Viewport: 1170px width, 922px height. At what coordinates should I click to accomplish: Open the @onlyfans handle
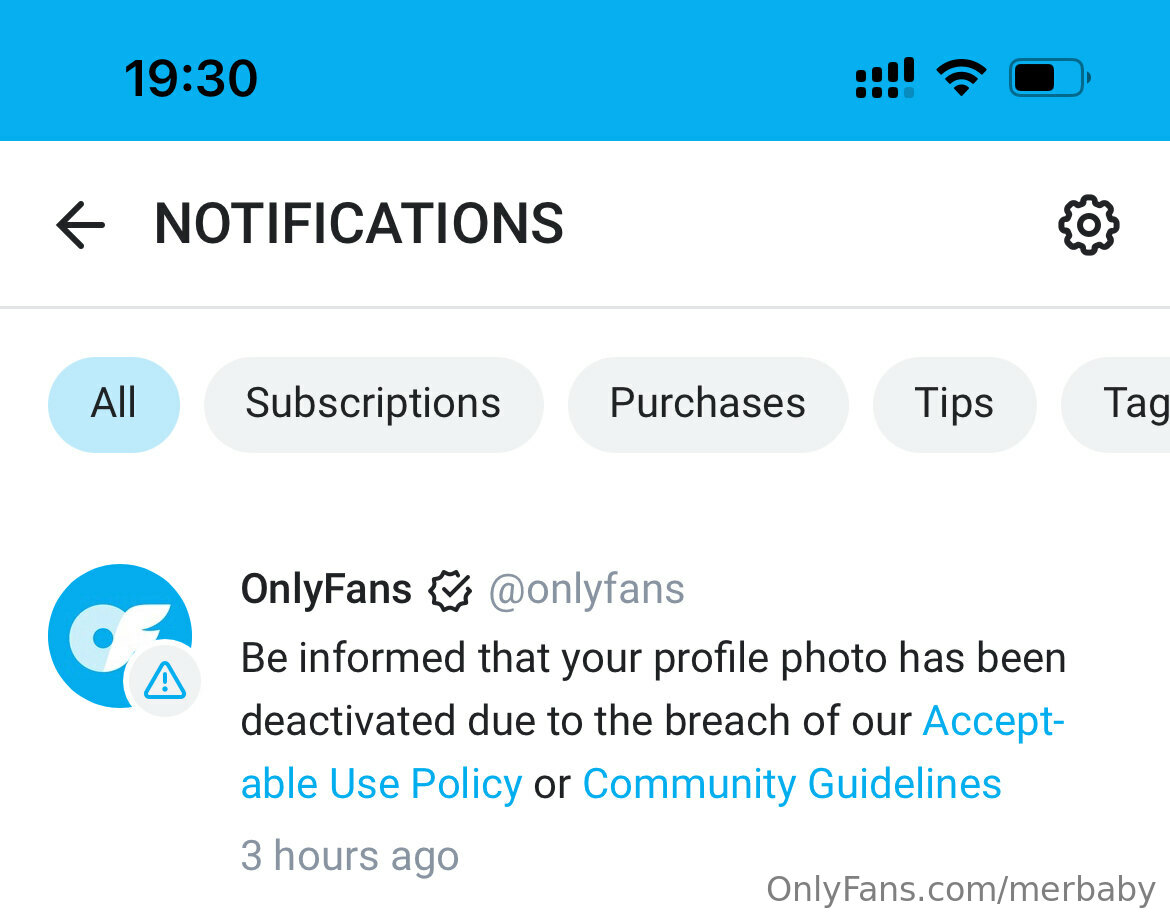pyautogui.click(x=586, y=589)
